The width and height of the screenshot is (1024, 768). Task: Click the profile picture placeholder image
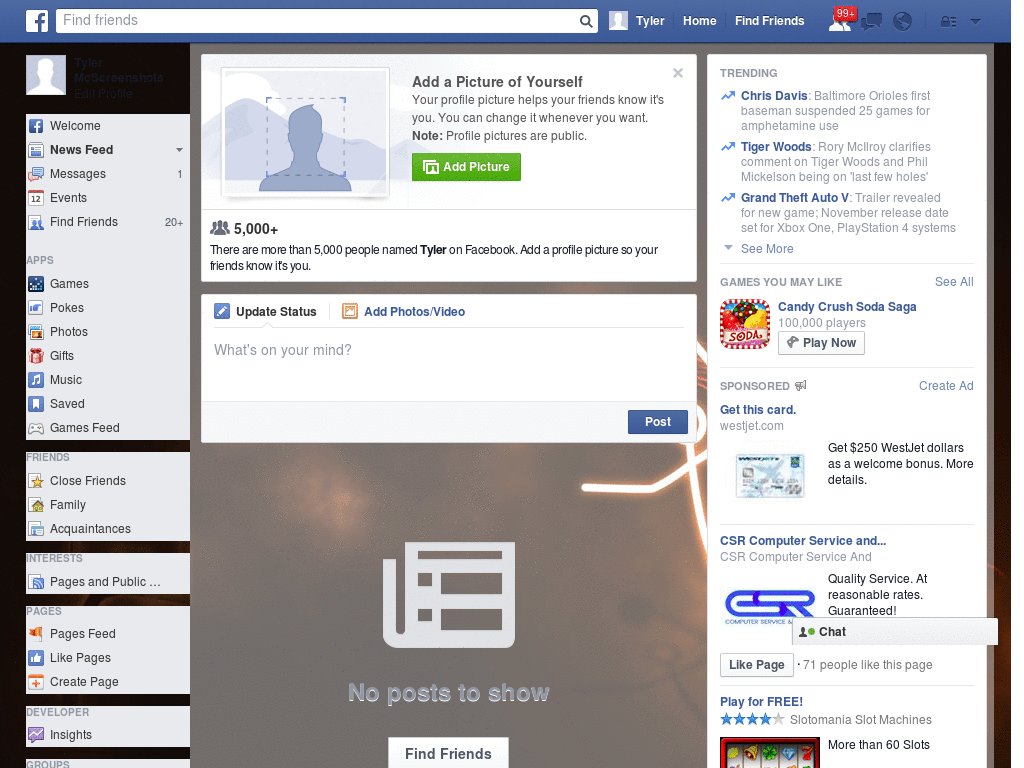click(x=305, y=131)
